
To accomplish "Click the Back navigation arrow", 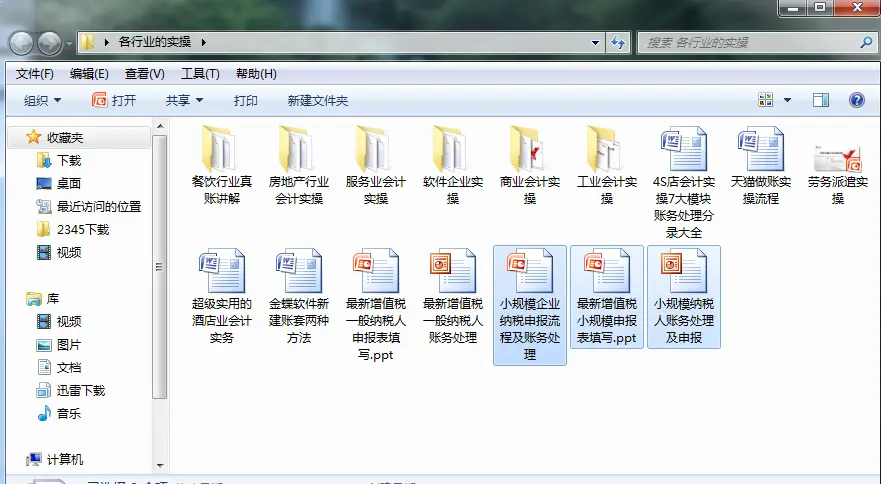I will [x=21, y=43].
